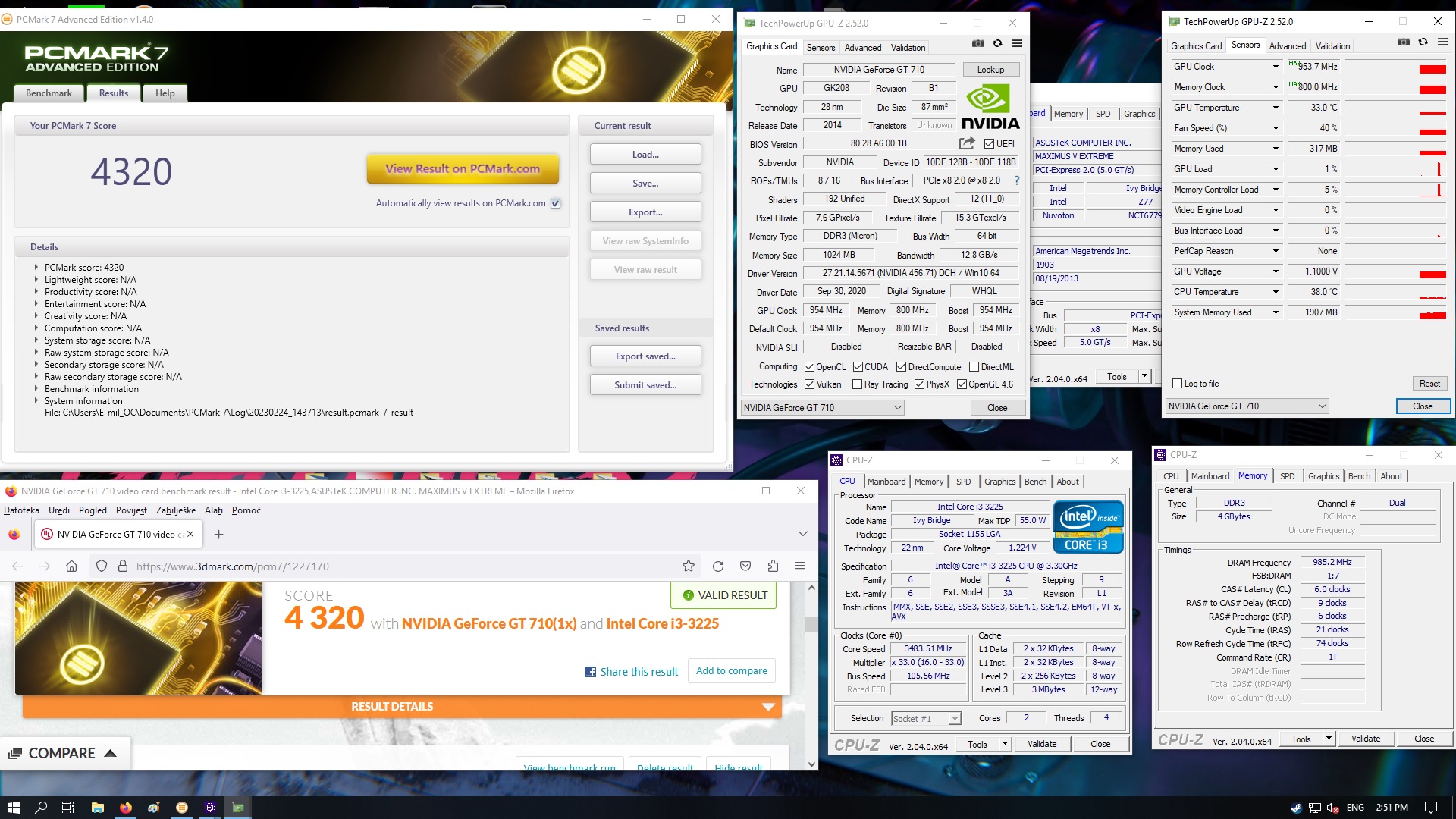The width and height of the screenshot is (1456, 819).
Task: Click the 3dmark page vertical scrollbar thumb
Action: coord(811,625)
